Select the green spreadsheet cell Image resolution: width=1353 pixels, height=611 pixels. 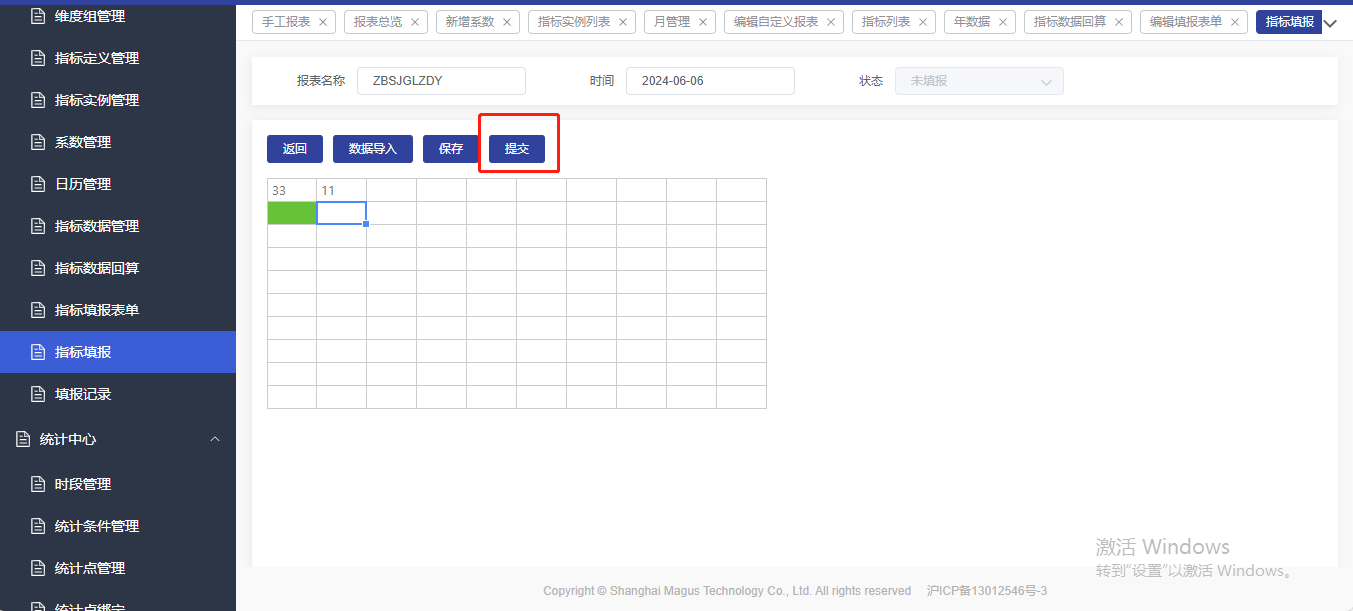tap(292, 213)
